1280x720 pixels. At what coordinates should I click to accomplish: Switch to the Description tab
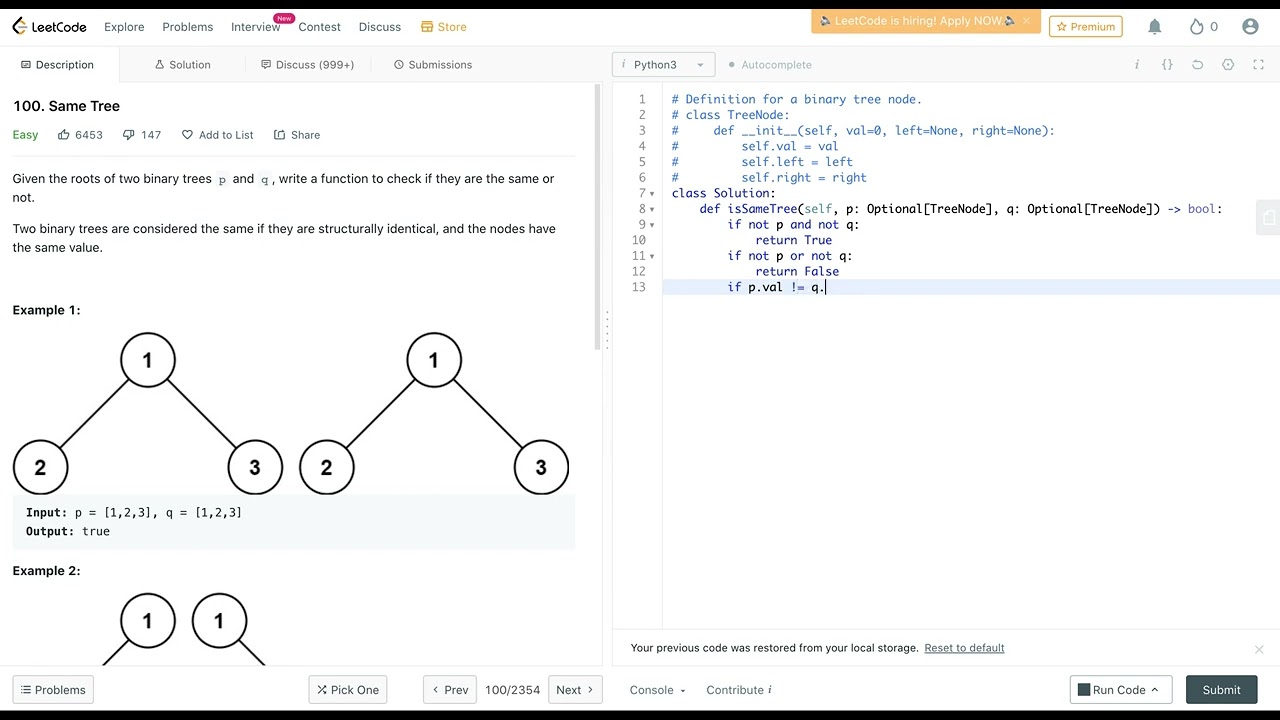(57, 65)
